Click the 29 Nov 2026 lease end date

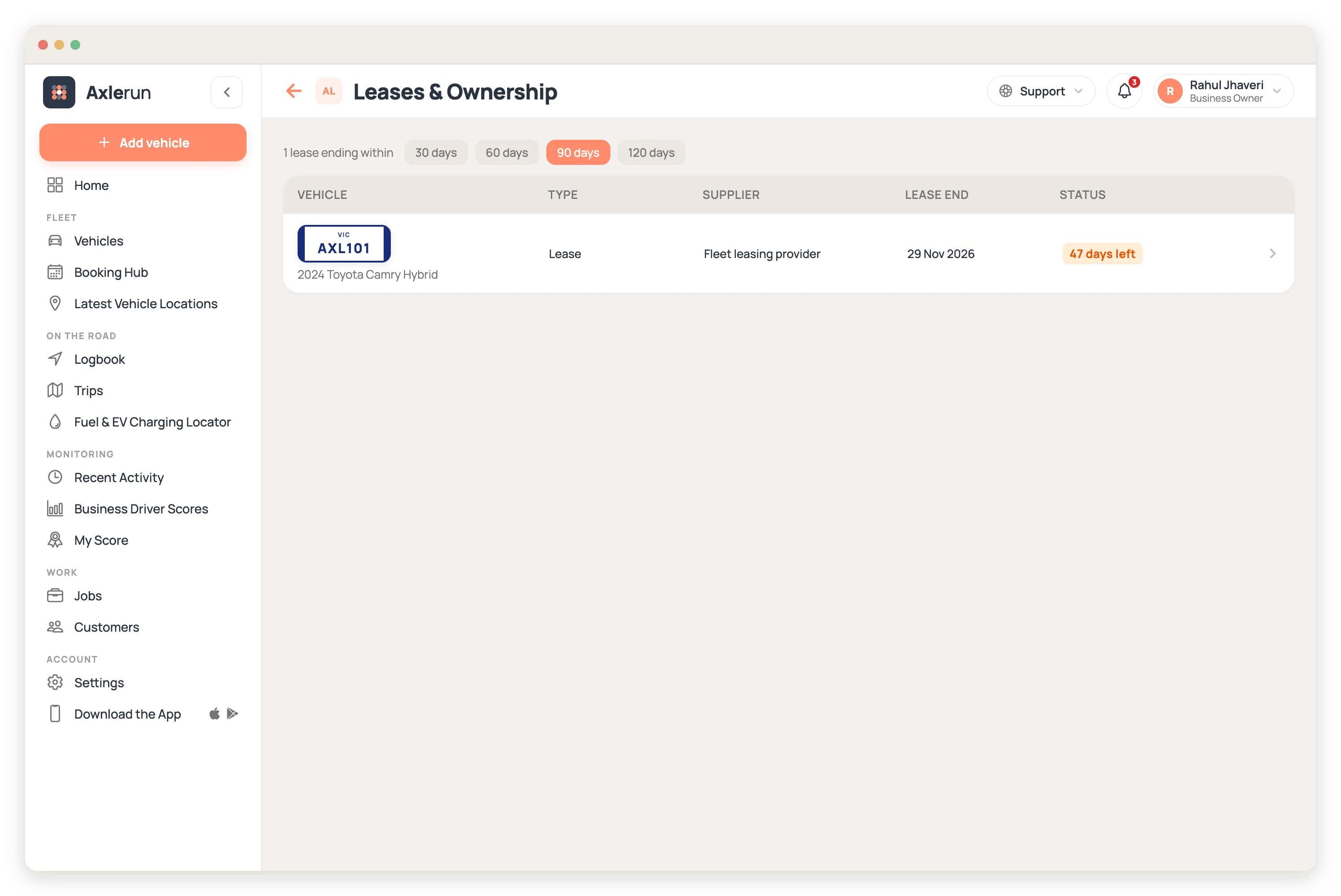coord(940,254)
